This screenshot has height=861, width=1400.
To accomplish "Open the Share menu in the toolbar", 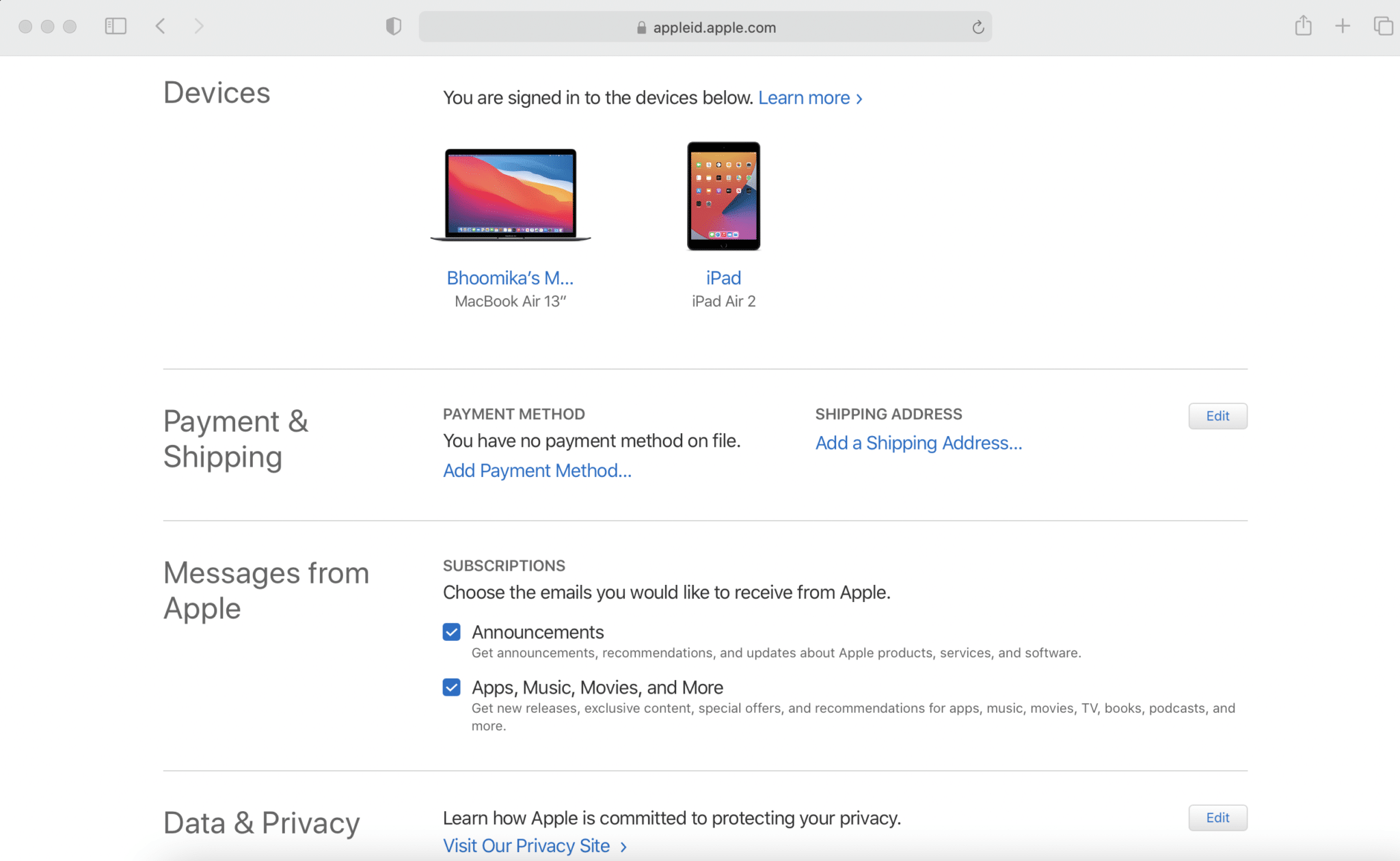I will click(x=1302, y=26).
